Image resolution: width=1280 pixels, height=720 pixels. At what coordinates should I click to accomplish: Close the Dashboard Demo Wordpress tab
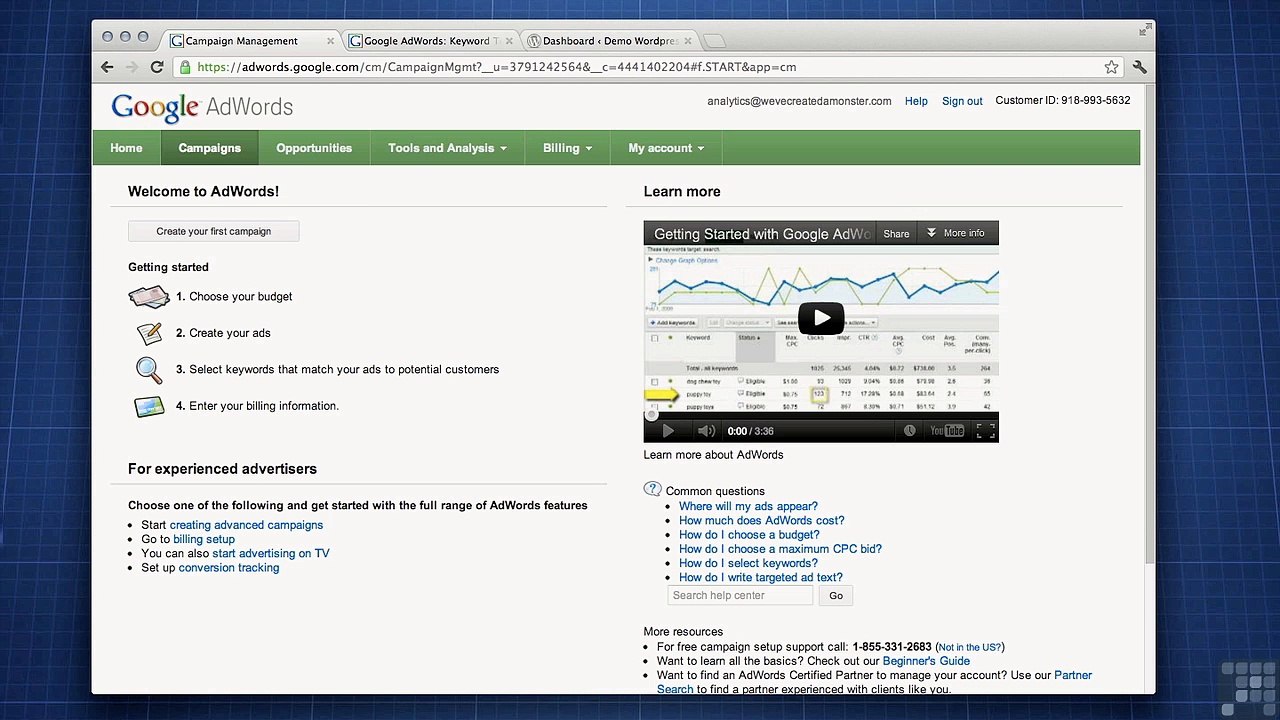click(x=687, y=41)
